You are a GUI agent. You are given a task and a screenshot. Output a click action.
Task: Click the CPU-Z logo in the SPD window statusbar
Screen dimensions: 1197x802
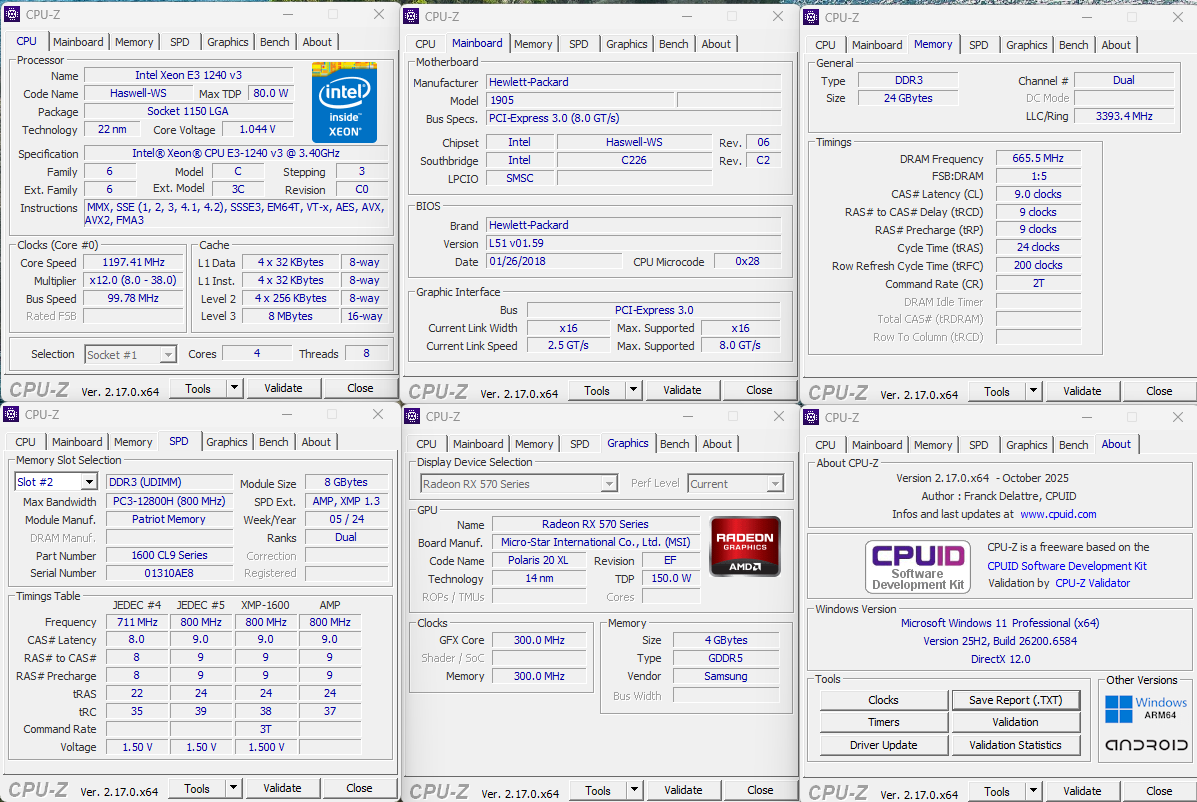[37, 789]
